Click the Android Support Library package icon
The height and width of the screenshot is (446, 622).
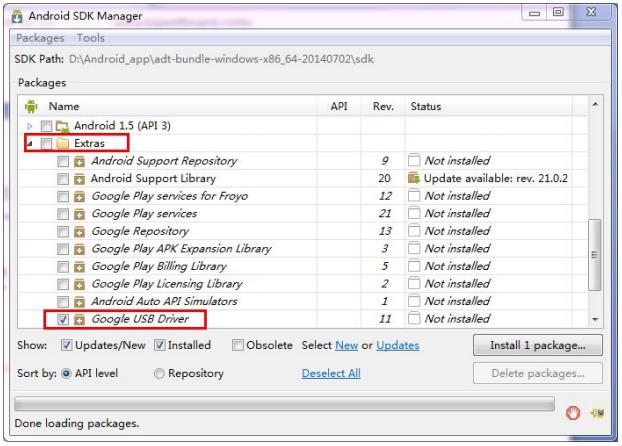click(79, 179)
